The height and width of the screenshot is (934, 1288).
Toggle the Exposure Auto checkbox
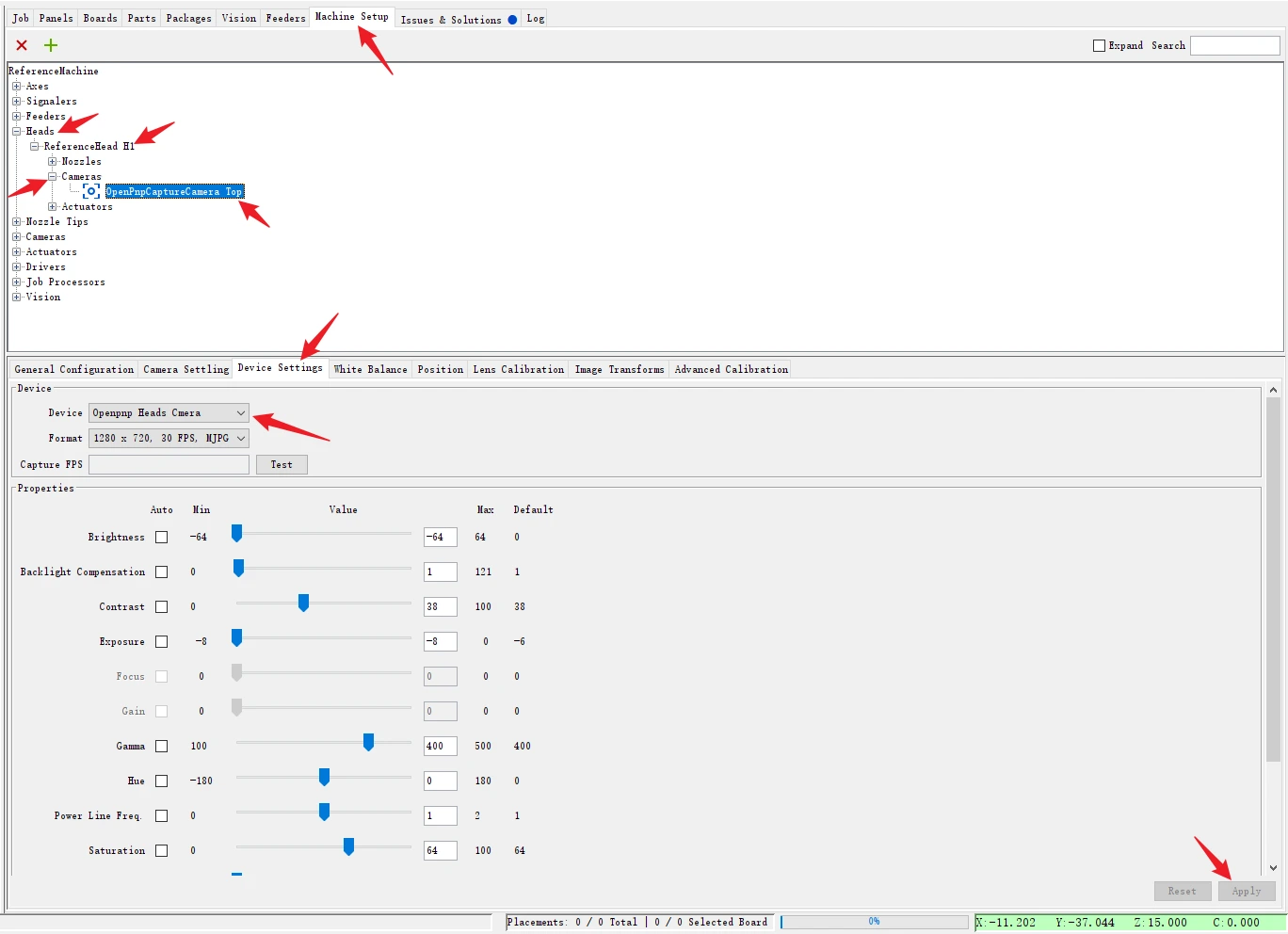(x=161, y=641)
